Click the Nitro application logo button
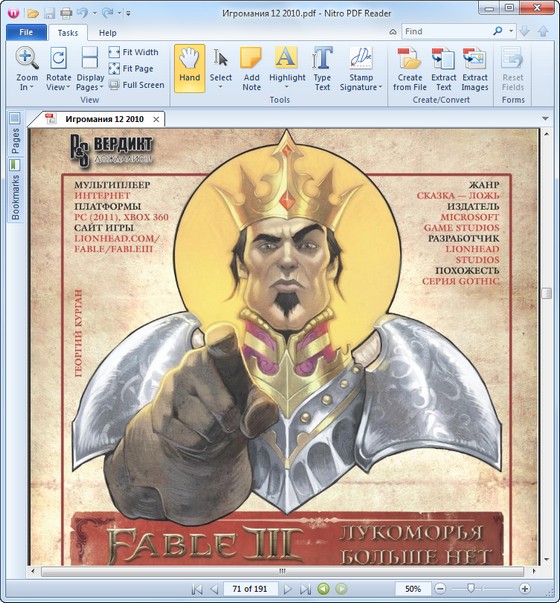560x603 pixels. pos(14,13)
